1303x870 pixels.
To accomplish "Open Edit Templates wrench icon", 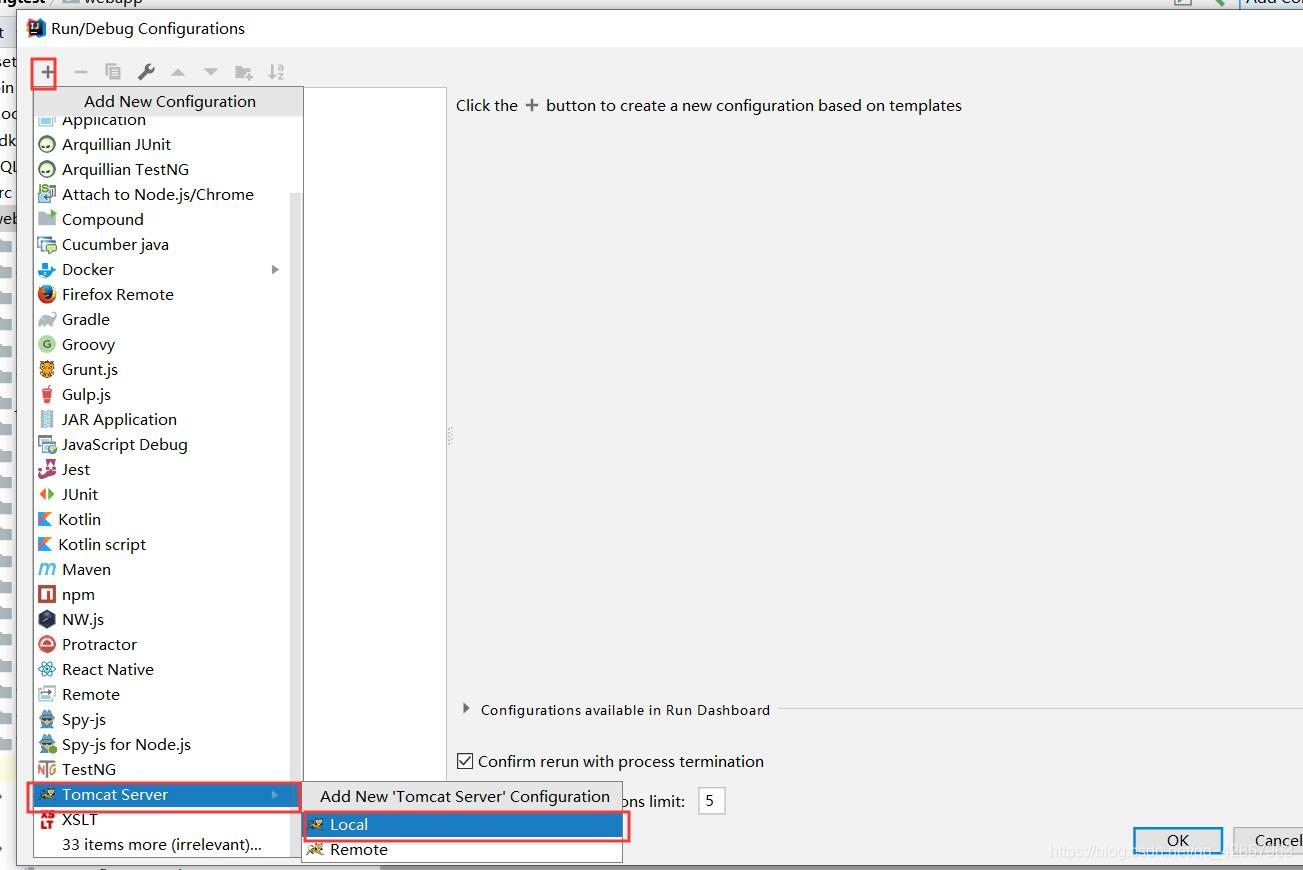I will click(x=146, y=72).
